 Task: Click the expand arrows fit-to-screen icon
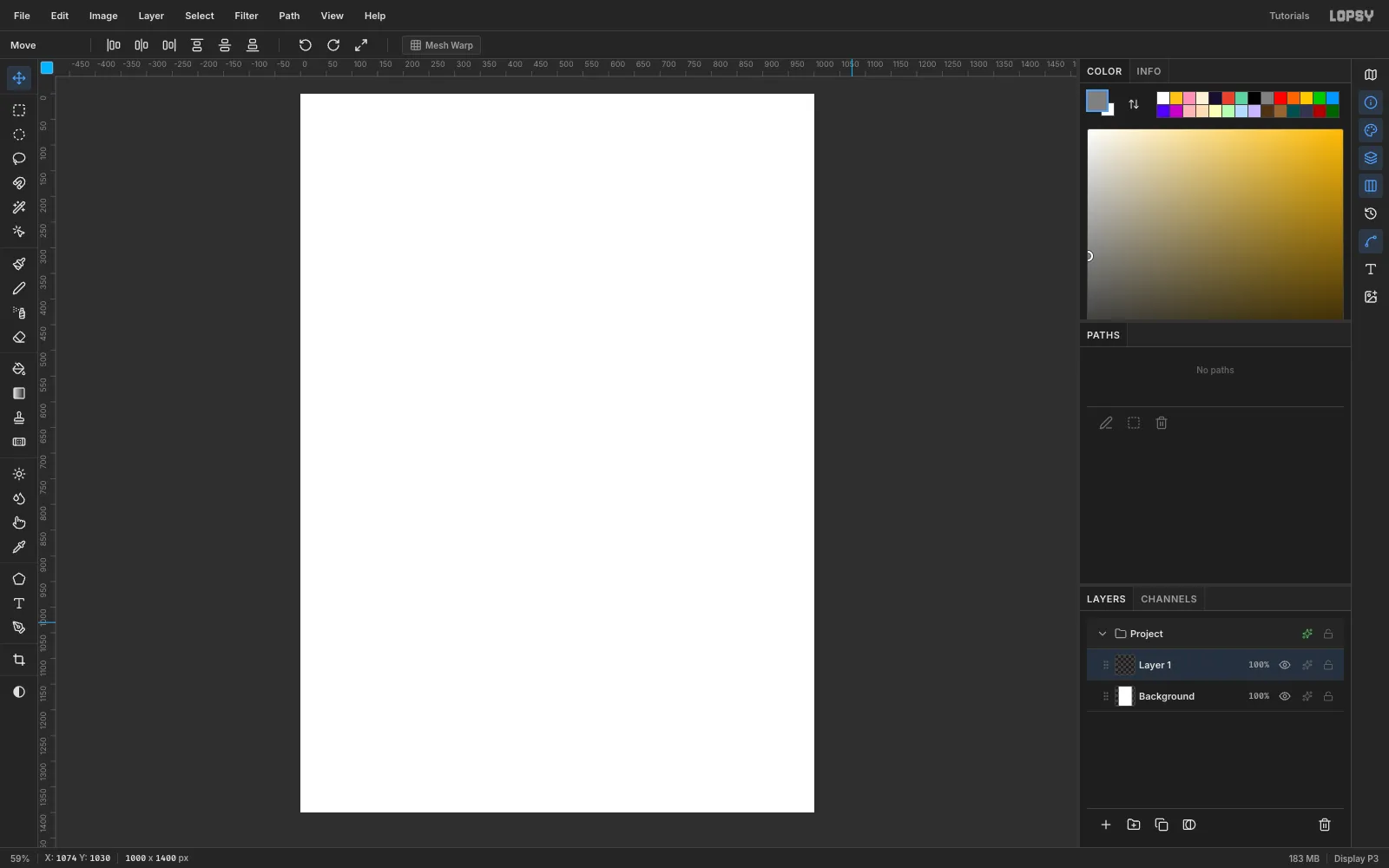coord(361,45)
